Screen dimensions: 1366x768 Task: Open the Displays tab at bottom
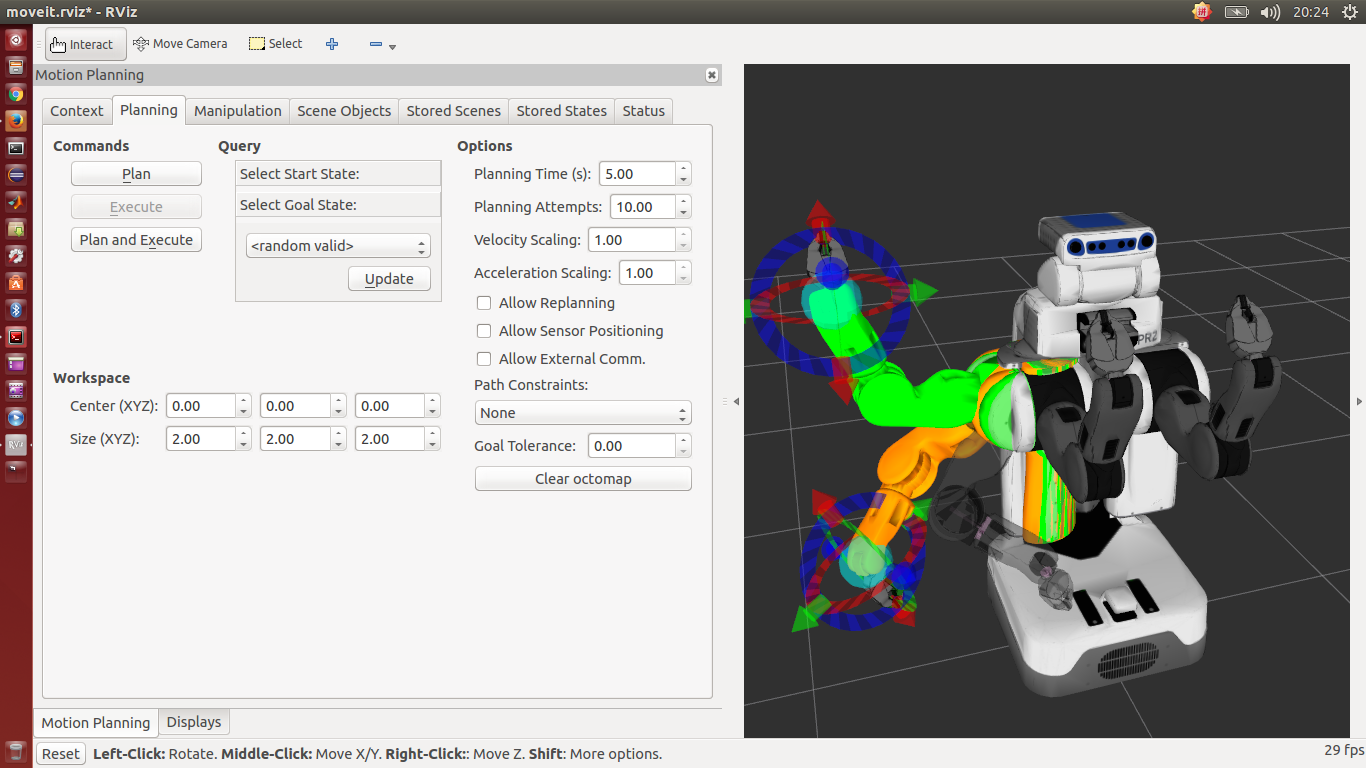coord(194,722)
